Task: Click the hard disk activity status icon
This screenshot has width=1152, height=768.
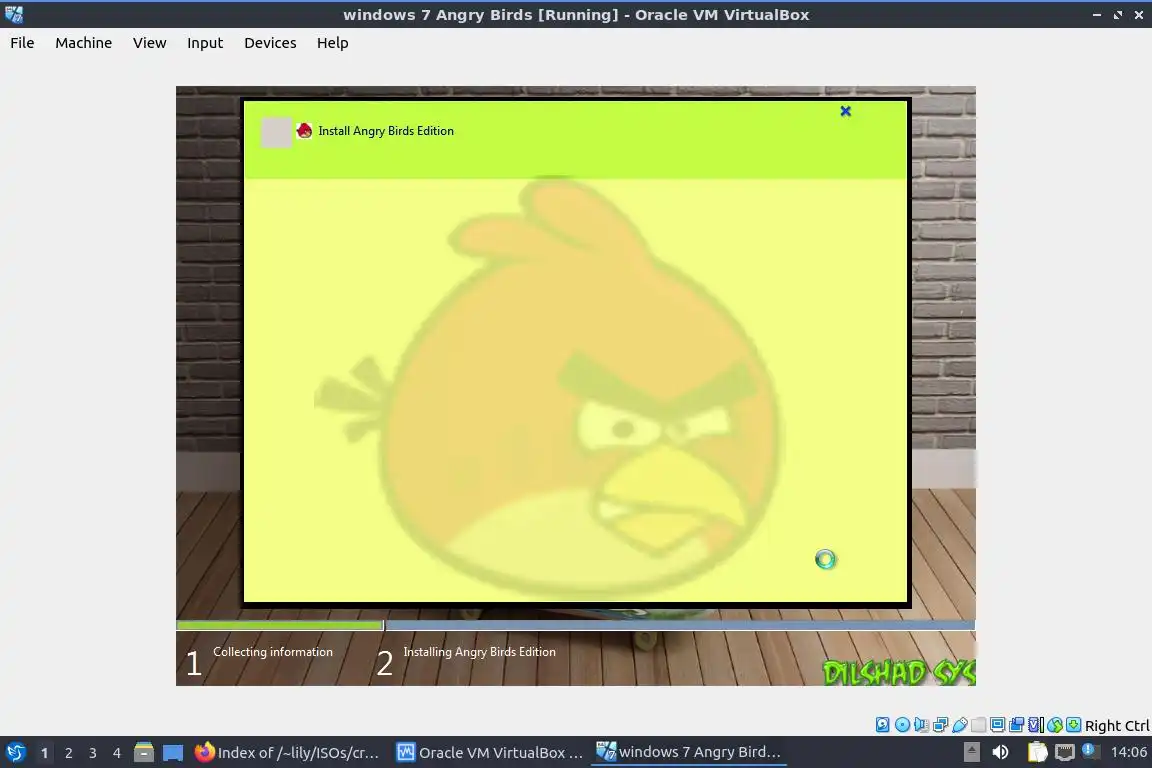Action: [882, 725]
